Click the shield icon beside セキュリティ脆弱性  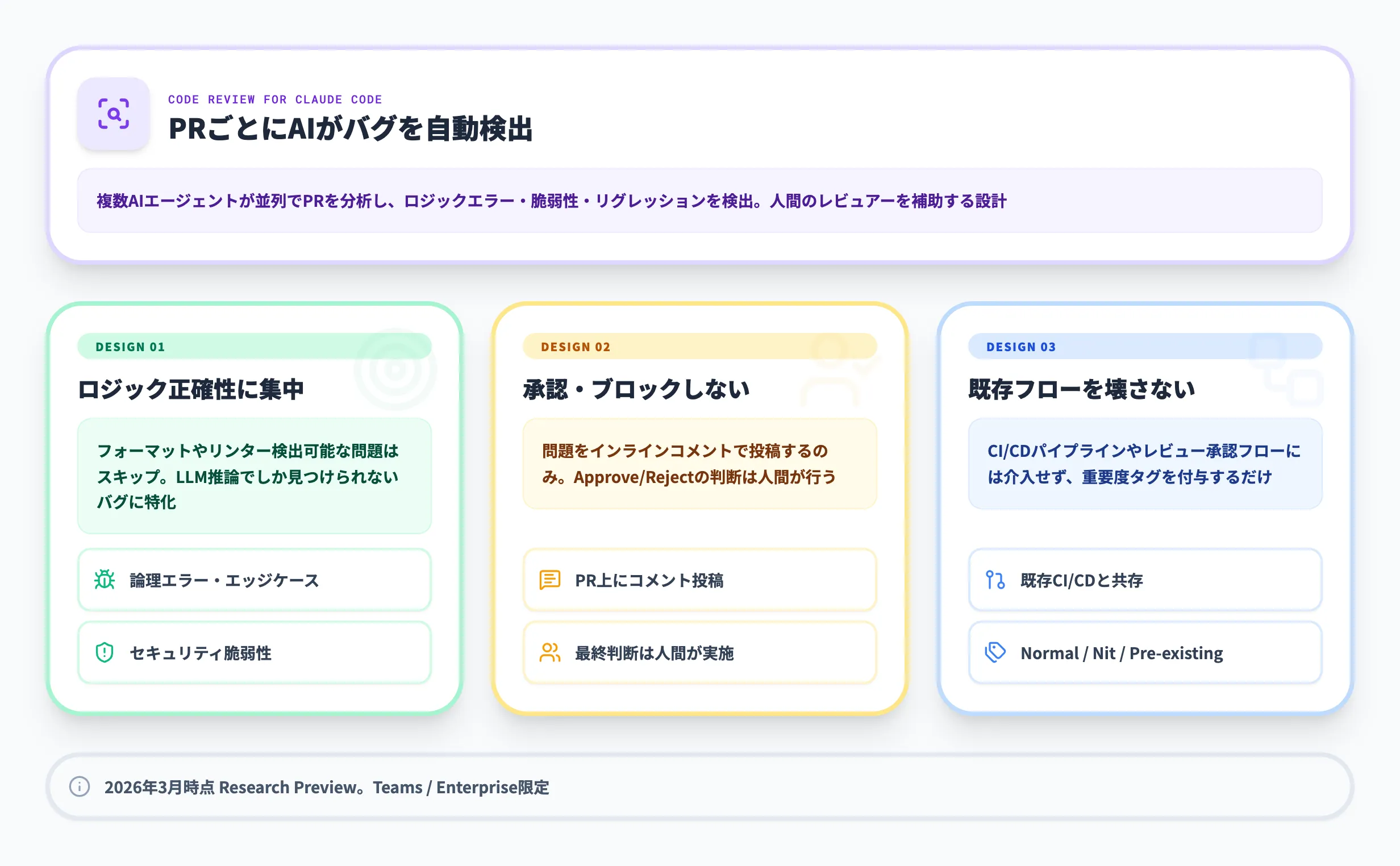pyautogui.click(x=103, y=653)
